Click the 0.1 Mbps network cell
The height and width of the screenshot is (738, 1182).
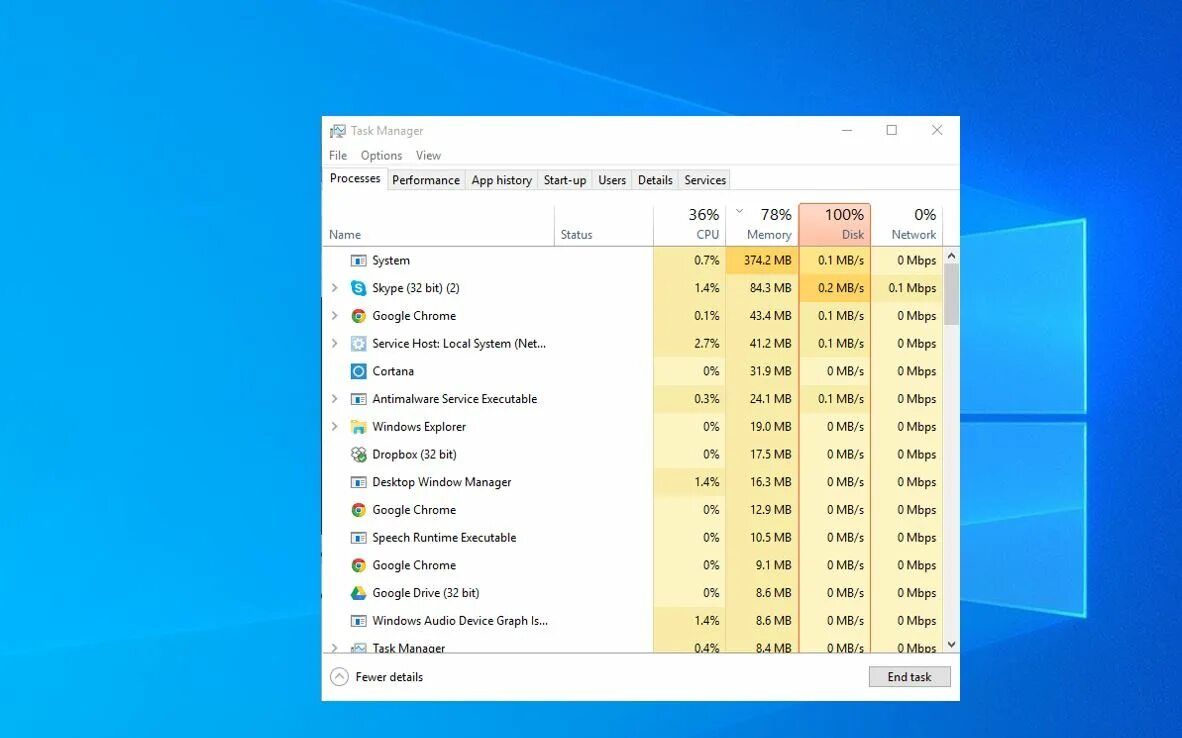[x=907, y=288]
